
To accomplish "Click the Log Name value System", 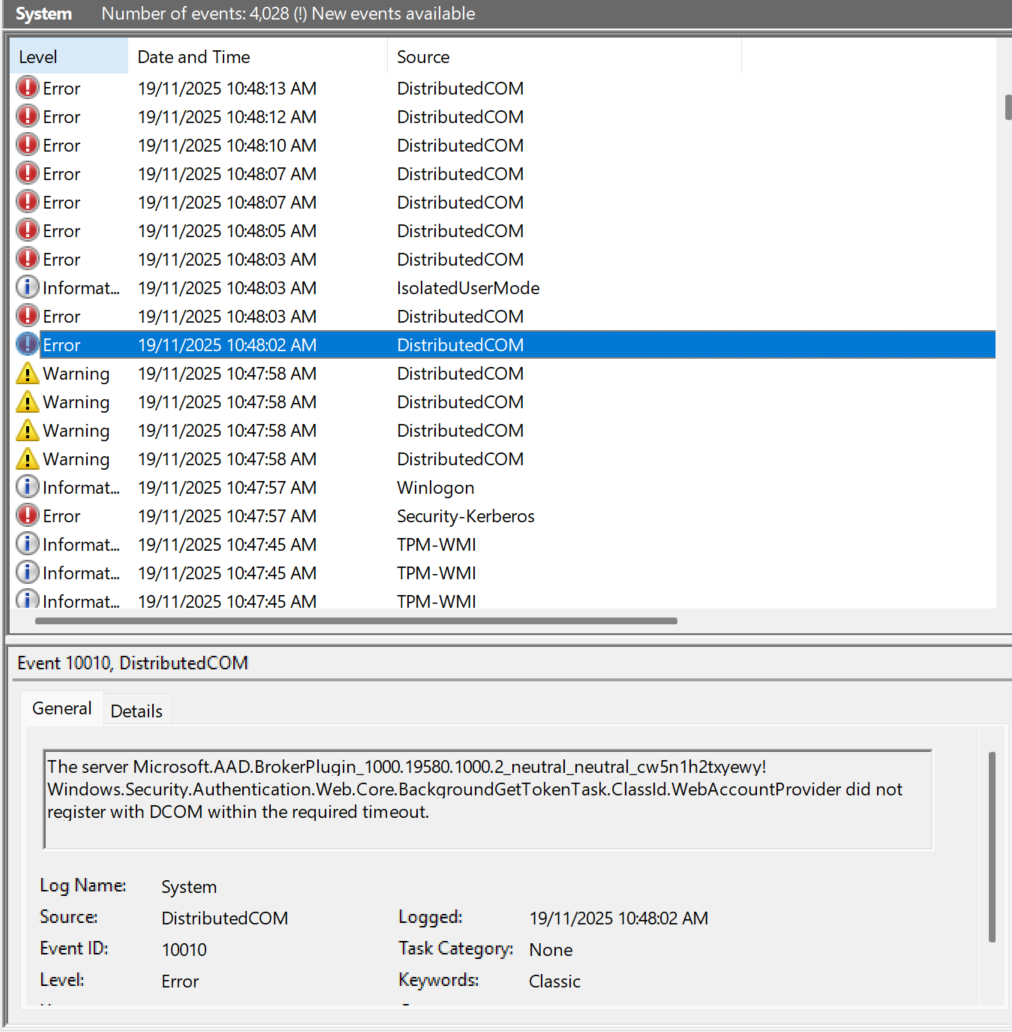I will pyautogui.click(x=189, y=887).
